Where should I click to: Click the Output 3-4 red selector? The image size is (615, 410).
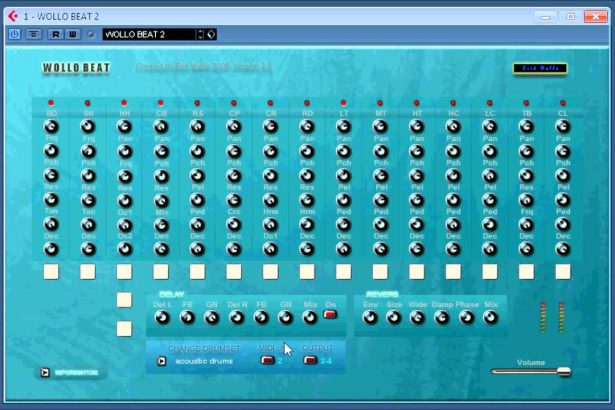(310, 361)
